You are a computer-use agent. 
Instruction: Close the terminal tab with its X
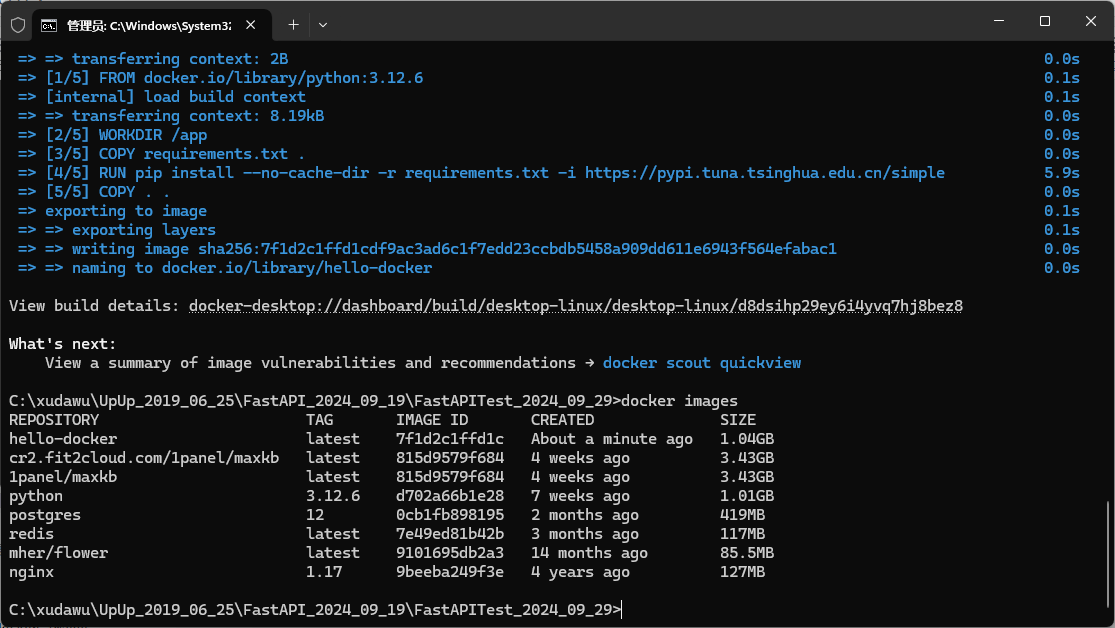[250, 25]
